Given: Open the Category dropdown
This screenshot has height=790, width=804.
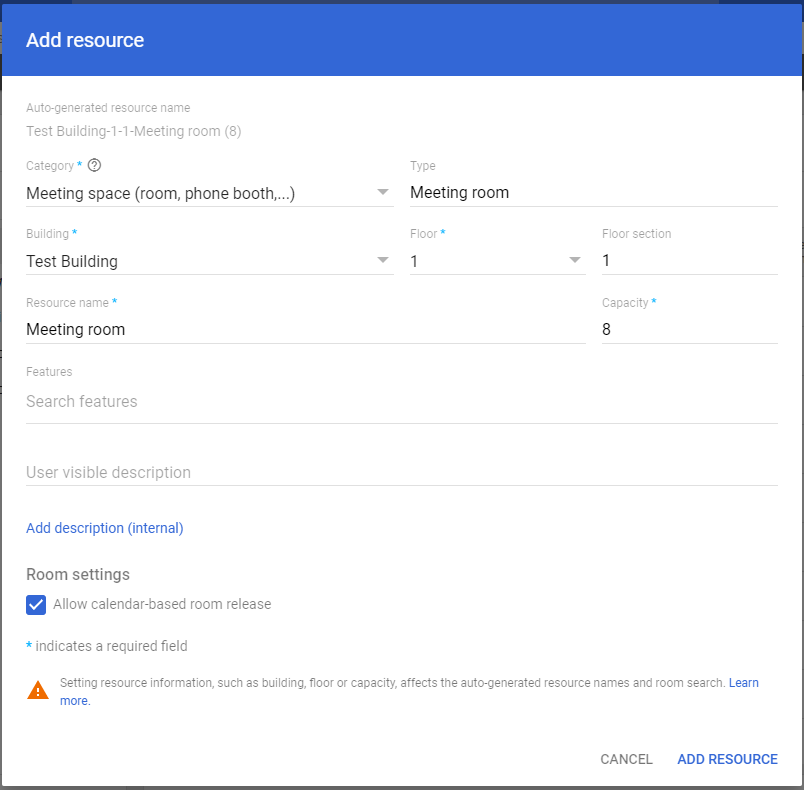Looking at the screenshot, I should click(382, 192).
